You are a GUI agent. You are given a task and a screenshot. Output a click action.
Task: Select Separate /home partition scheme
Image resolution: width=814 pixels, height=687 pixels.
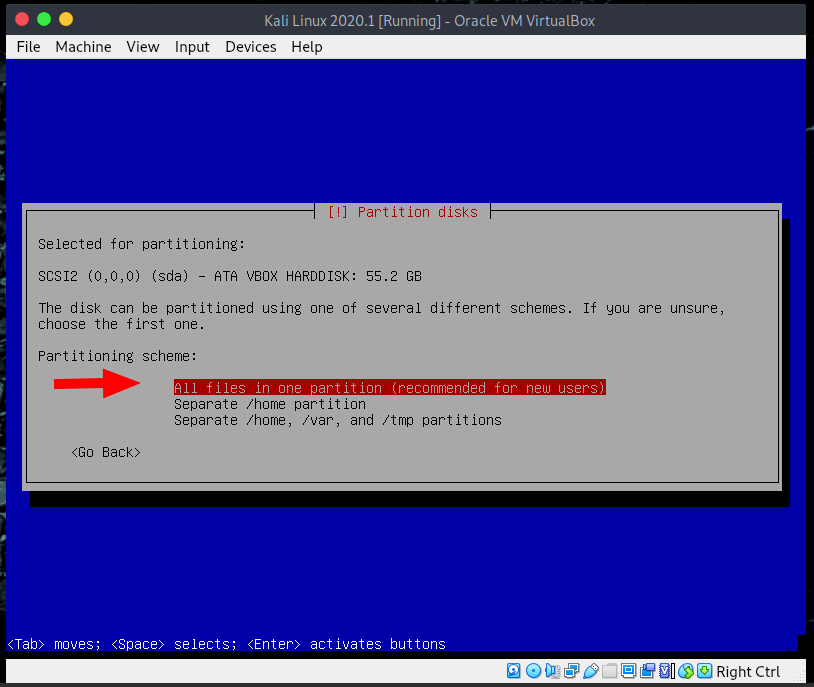[270, 404]
